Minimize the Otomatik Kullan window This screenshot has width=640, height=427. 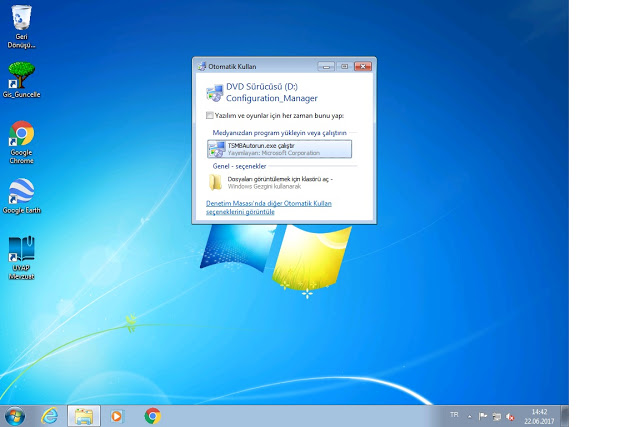pos(326,66)
